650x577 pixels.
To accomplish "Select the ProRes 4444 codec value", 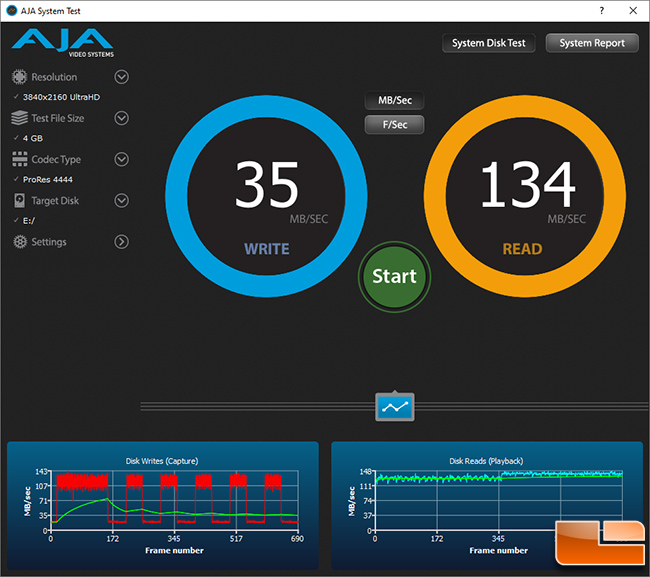I will [x=48, y=179].
